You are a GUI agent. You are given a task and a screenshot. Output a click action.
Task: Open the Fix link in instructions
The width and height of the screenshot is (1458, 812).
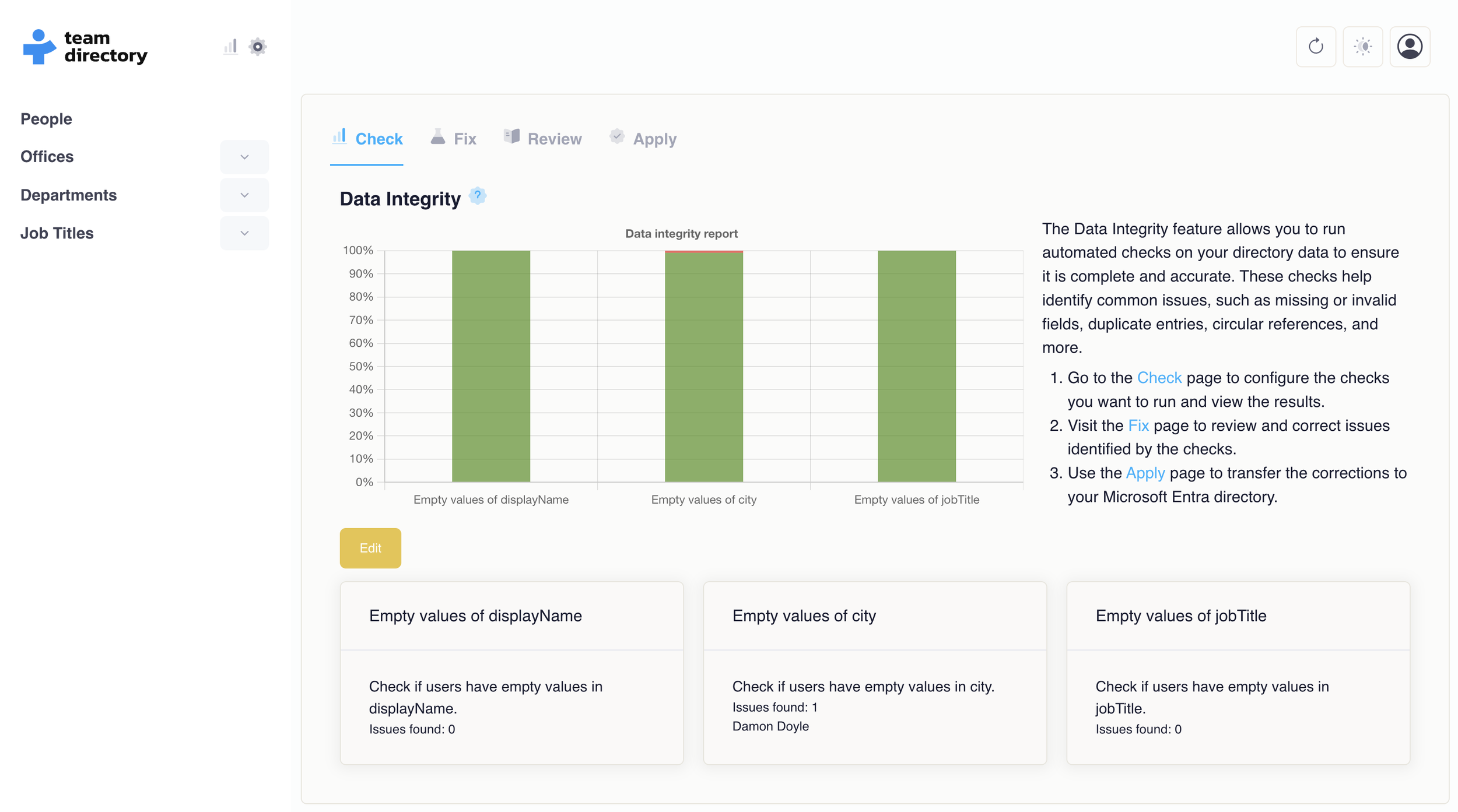1138,426
